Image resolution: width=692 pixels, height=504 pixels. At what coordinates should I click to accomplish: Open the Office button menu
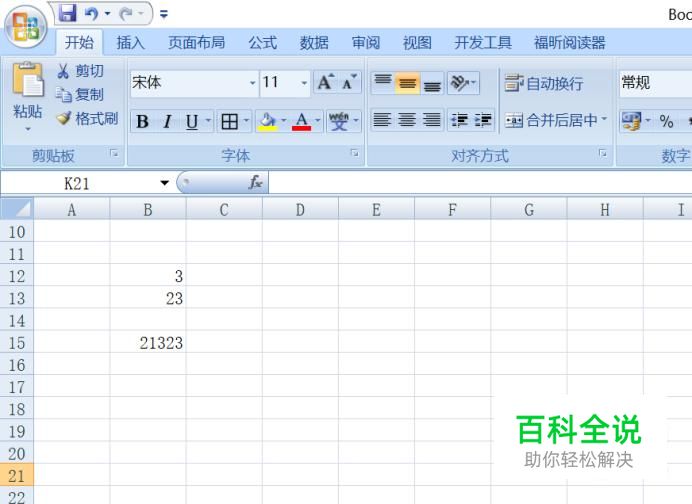click(x=26, y=26)
